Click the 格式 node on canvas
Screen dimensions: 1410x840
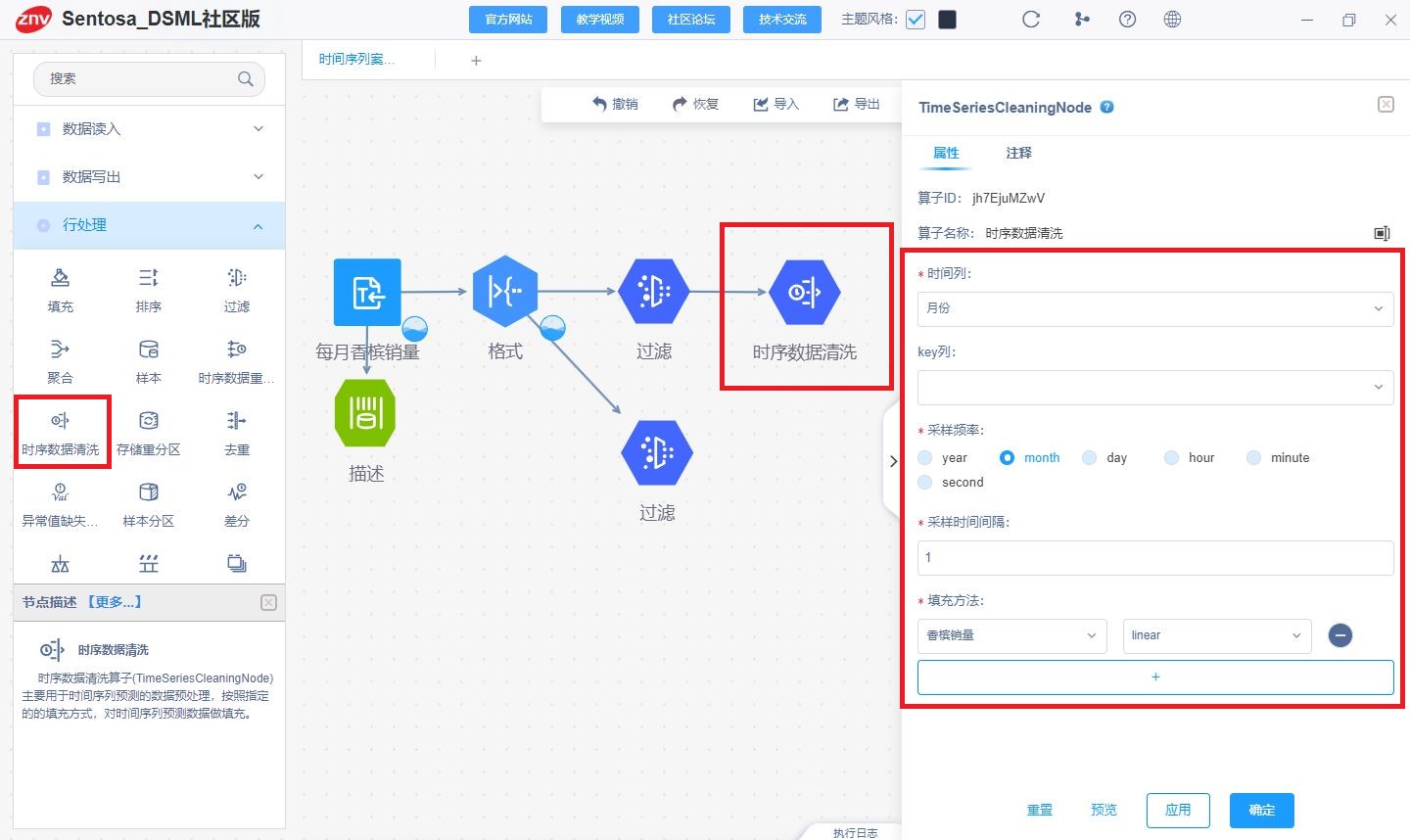[505, 292]
